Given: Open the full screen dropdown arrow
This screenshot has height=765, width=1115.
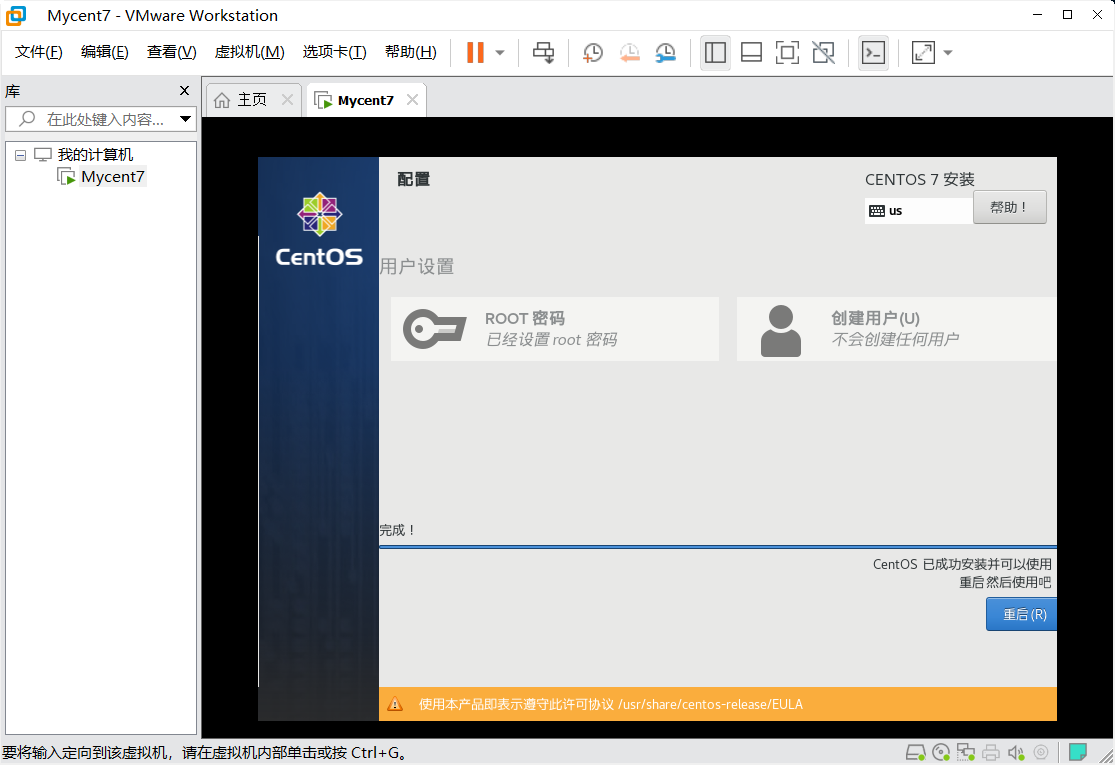Looking at the screenshot, I should click(x=946, y=52).
